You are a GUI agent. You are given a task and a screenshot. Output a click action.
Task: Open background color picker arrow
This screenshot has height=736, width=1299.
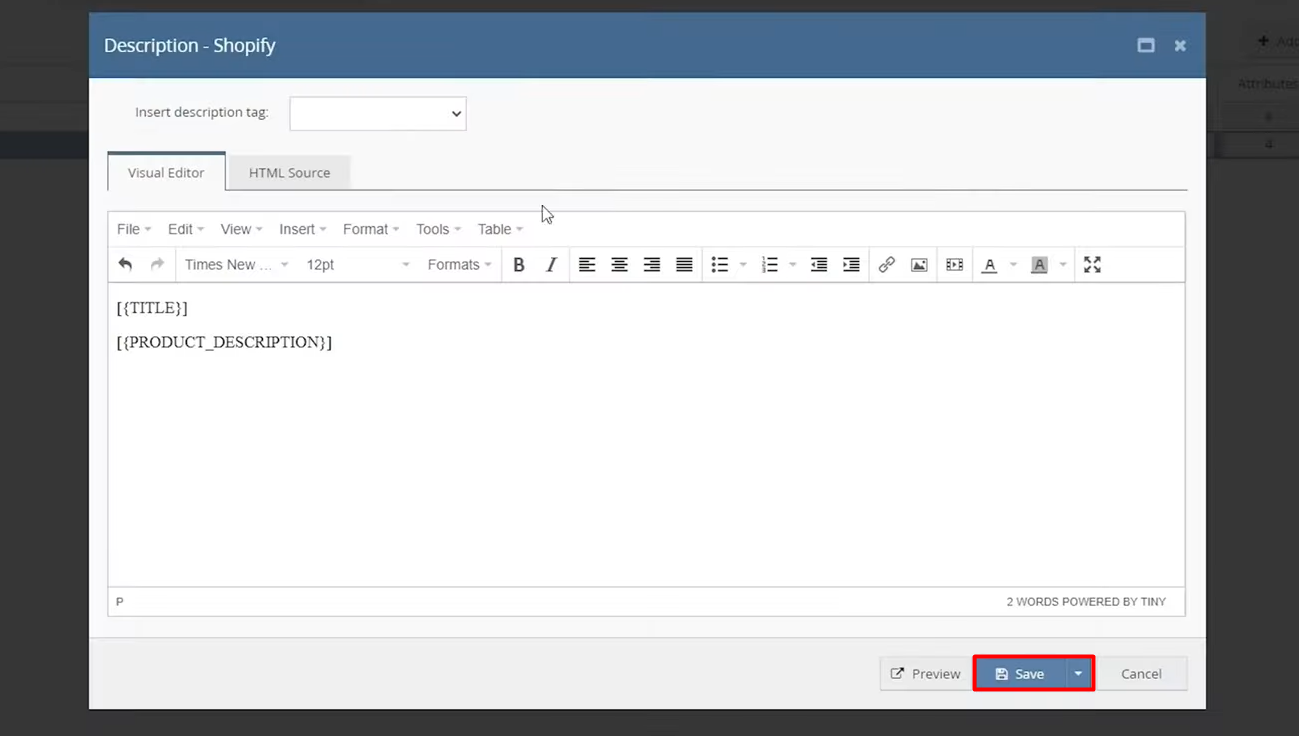coord(1063,265)
